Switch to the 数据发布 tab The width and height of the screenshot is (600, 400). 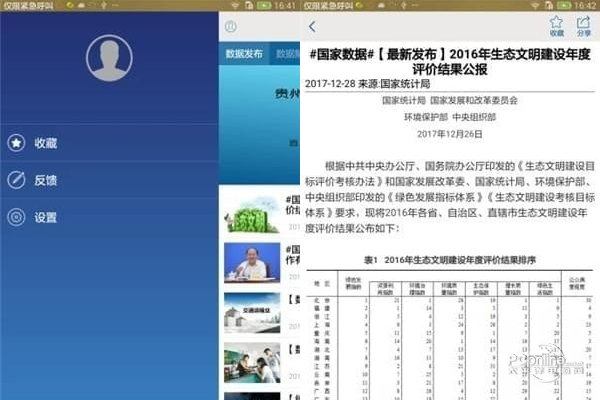[244, 54]
